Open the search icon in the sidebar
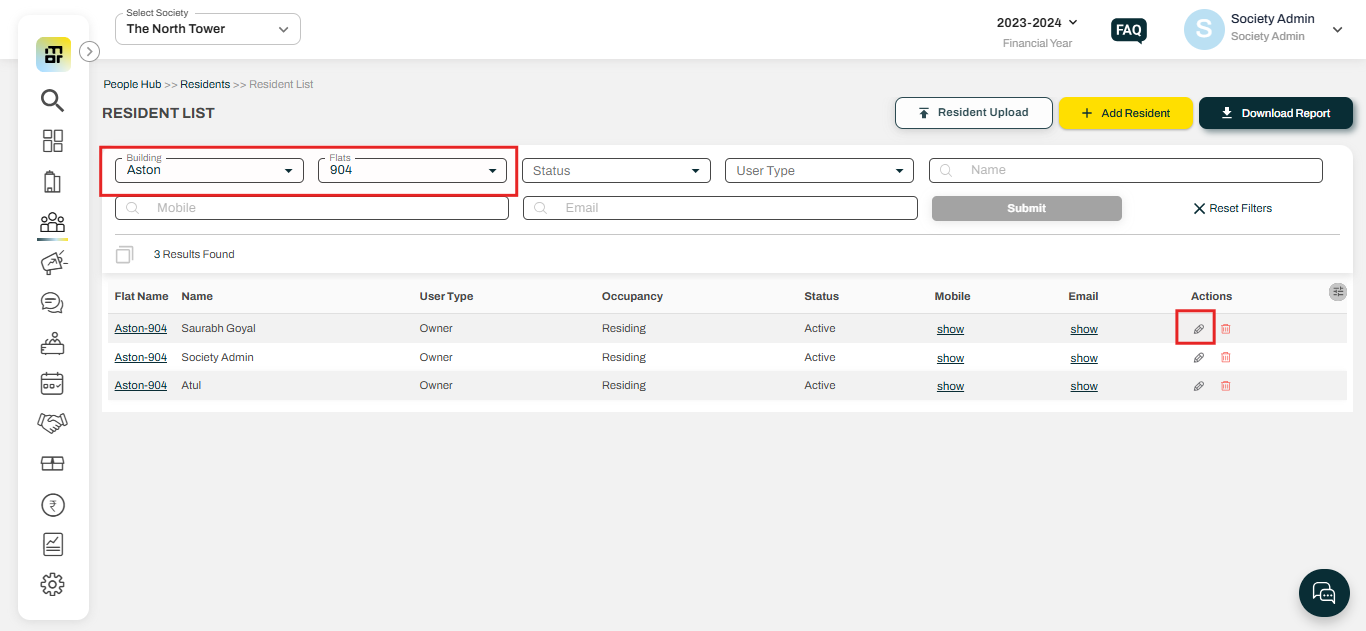 point(53,100)
